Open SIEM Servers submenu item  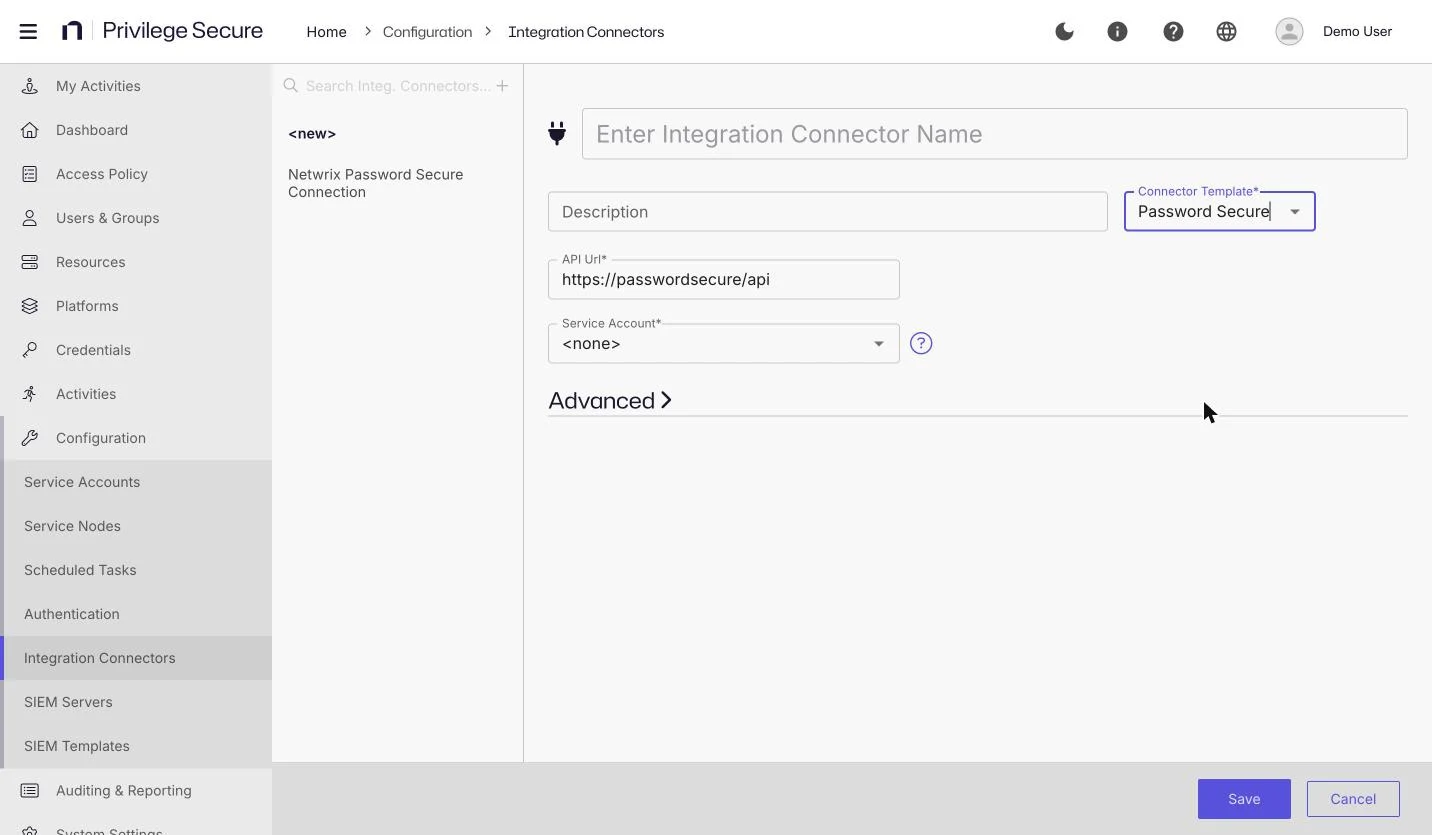(136, 702)
